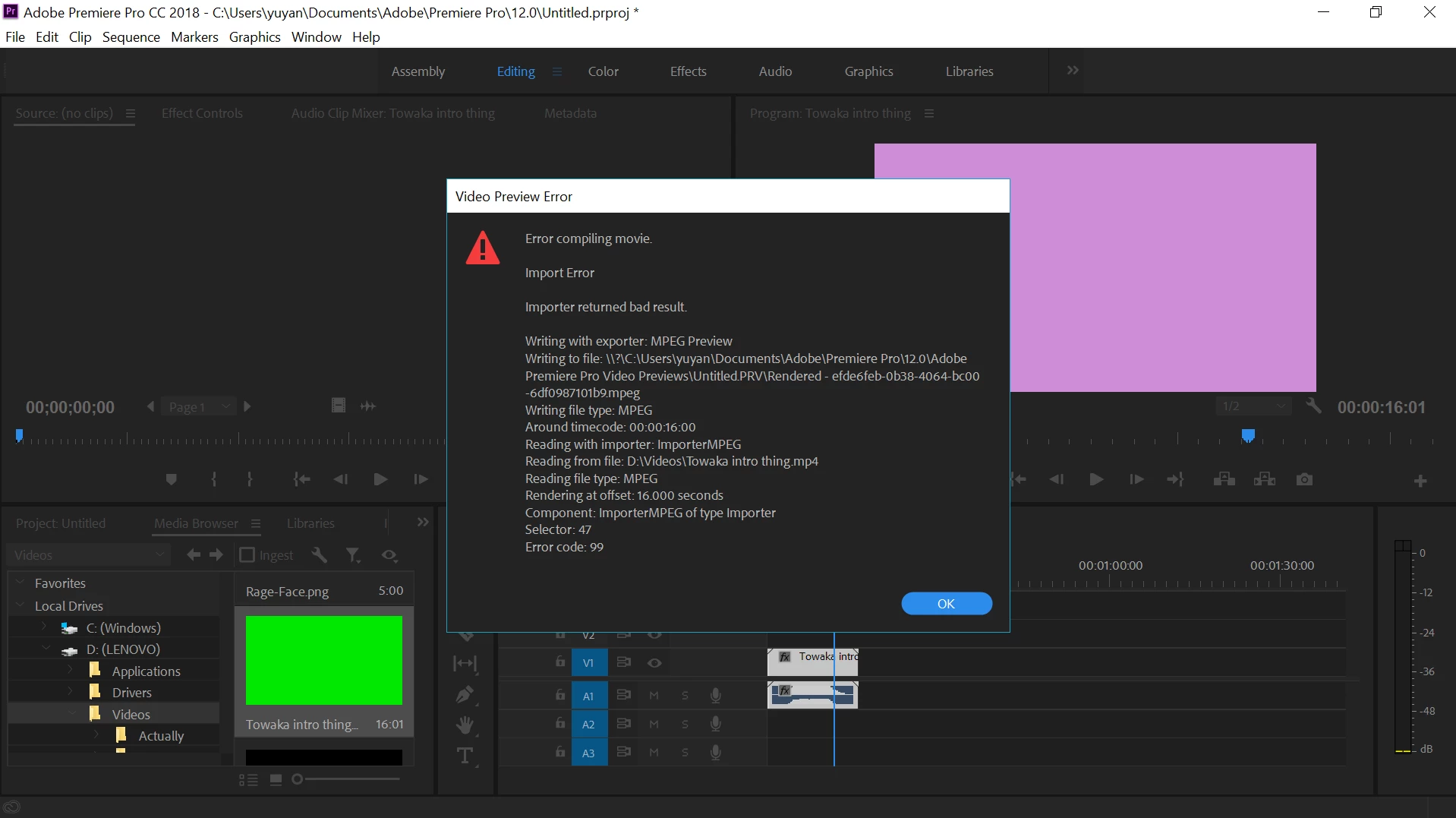This screenshot has width=1456, height=818.
Task: Switch Media Browser to thumbnail view
Action: click(276, 780)
